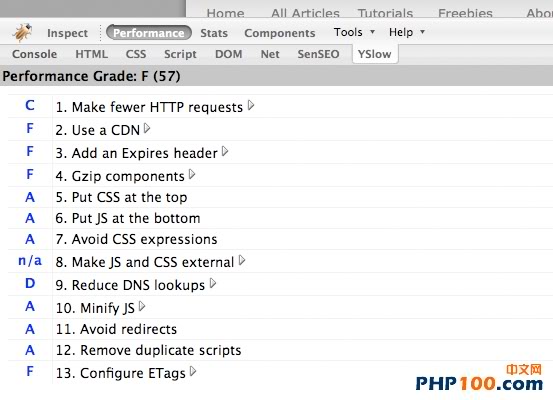
Task: Expand the 'Use a CDN' disclosure triangle
Action: tap(147, 129)
